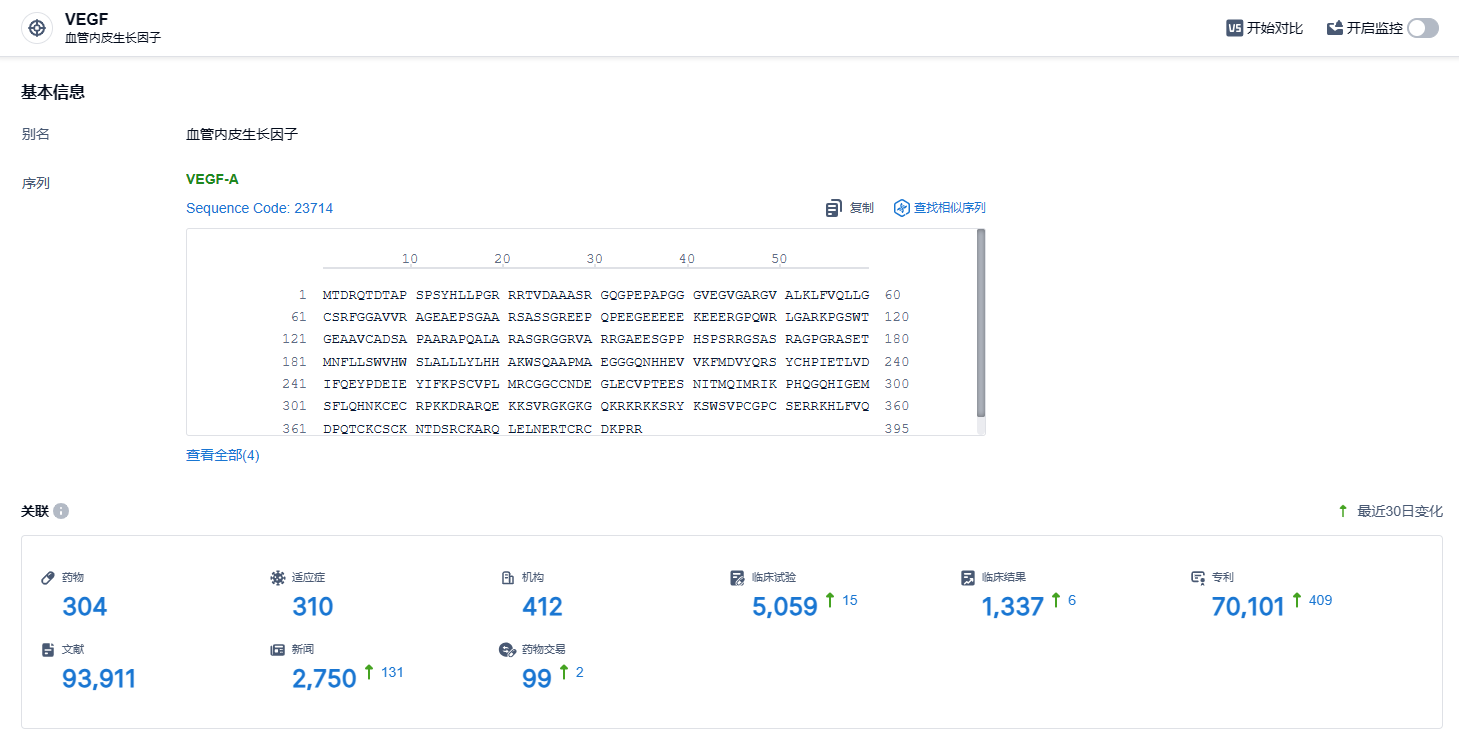This screenshot has width=1459, height=738.
Task: Open the 70,101 patents count
Action: [x=1247, y=607]
